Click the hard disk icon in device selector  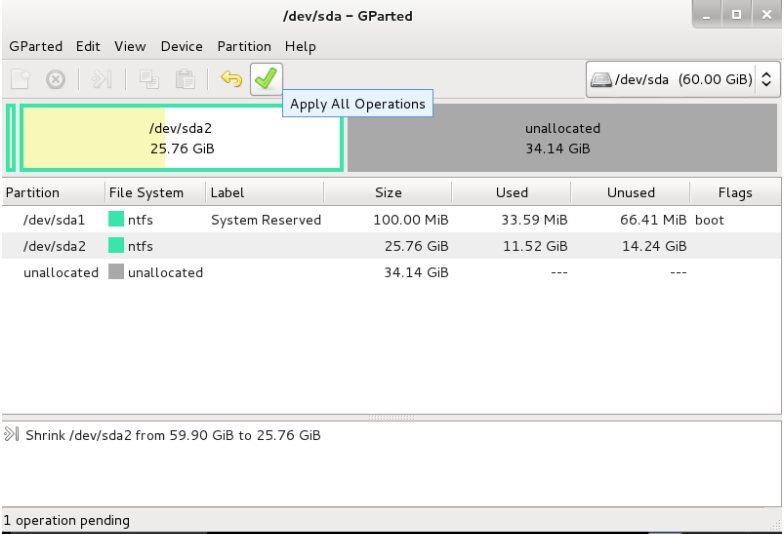point(601,80)
